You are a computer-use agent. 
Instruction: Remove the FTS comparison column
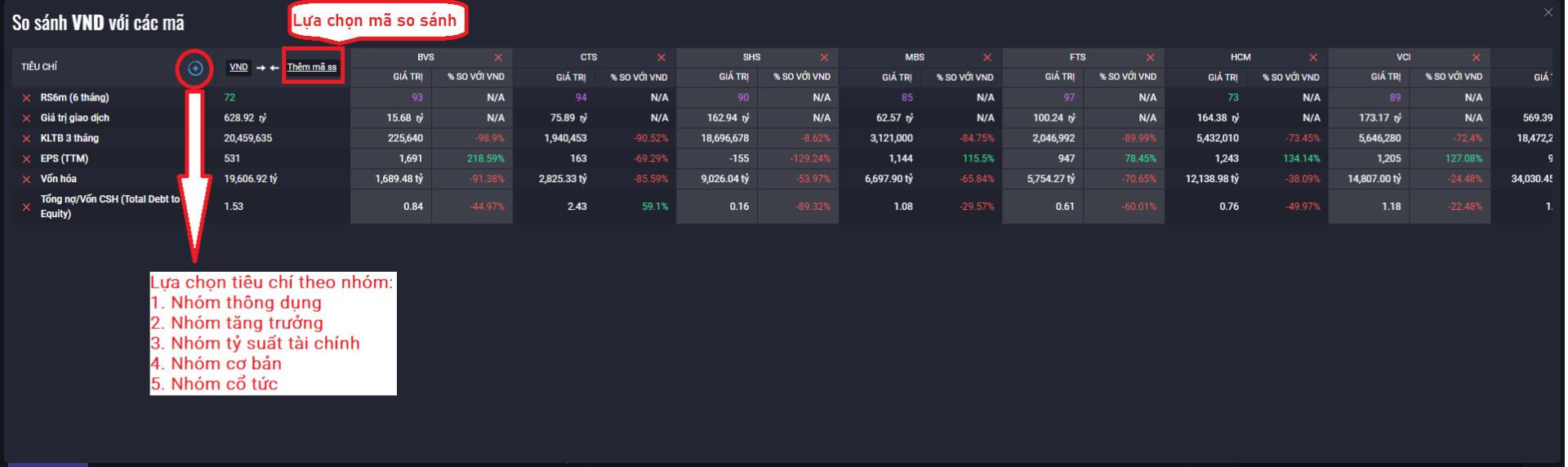[x=1150, y=57]
